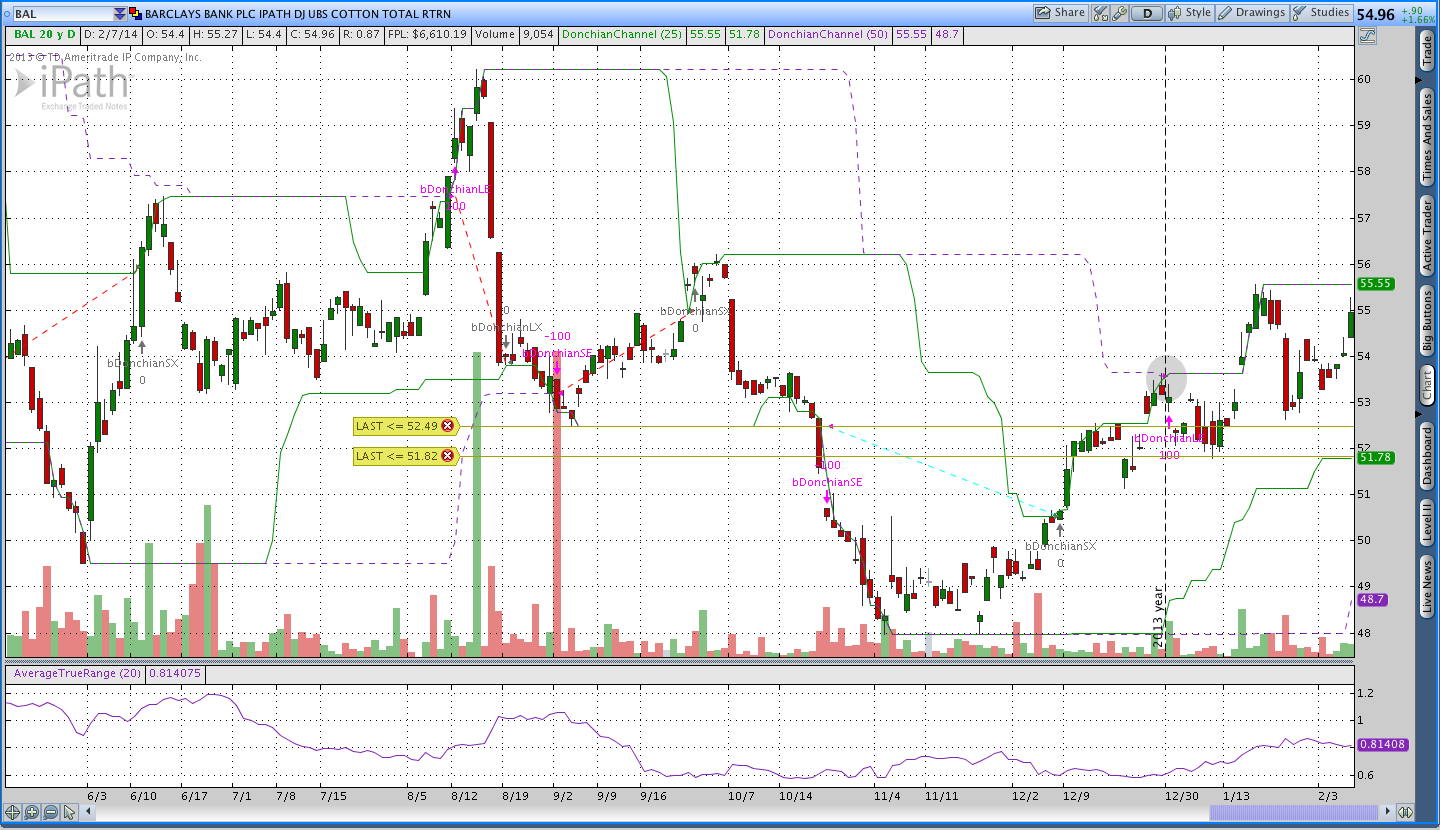This screenshot has height=830, width=1440.
Task: Click the zoom in magnifier icon
Action: 31,812
